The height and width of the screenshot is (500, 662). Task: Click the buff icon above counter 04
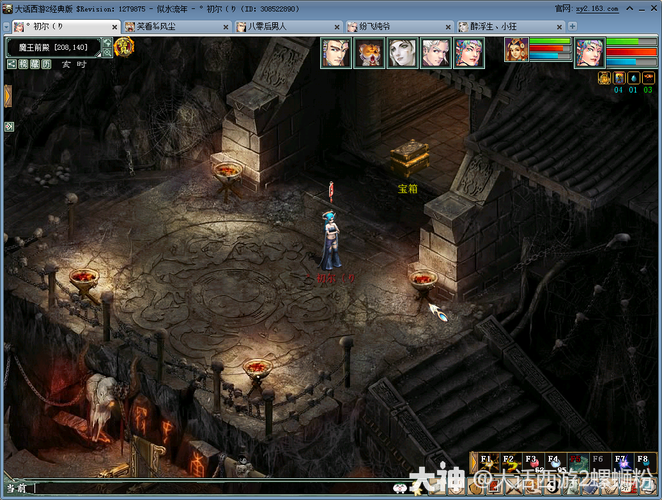tap(619, 78)
